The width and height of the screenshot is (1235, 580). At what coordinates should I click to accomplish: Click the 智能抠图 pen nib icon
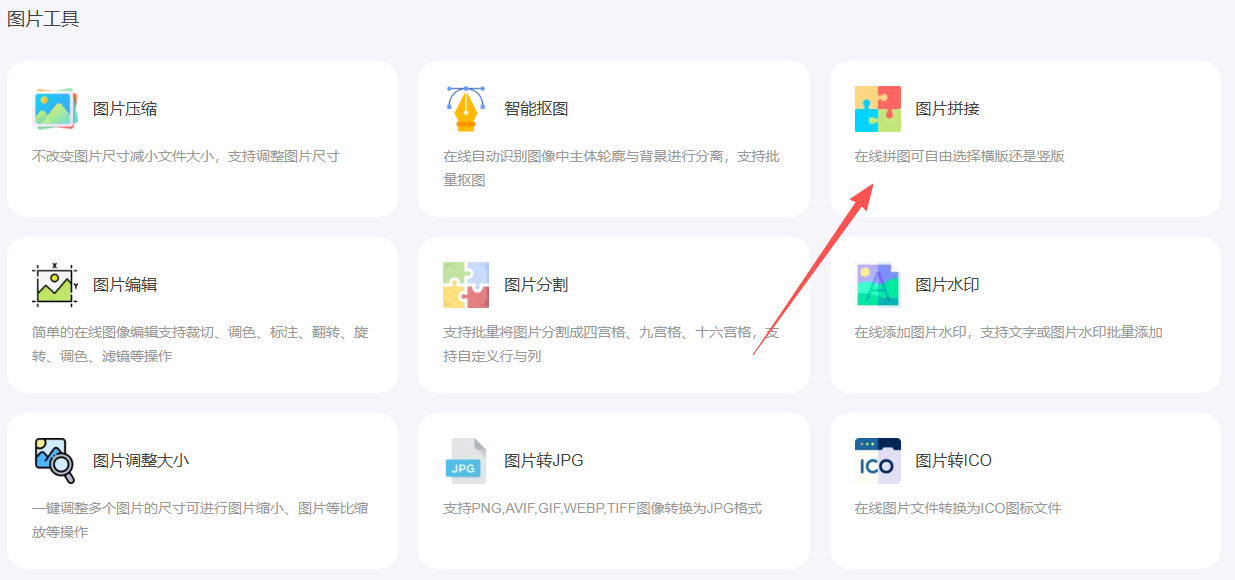(x=466, y=109)
